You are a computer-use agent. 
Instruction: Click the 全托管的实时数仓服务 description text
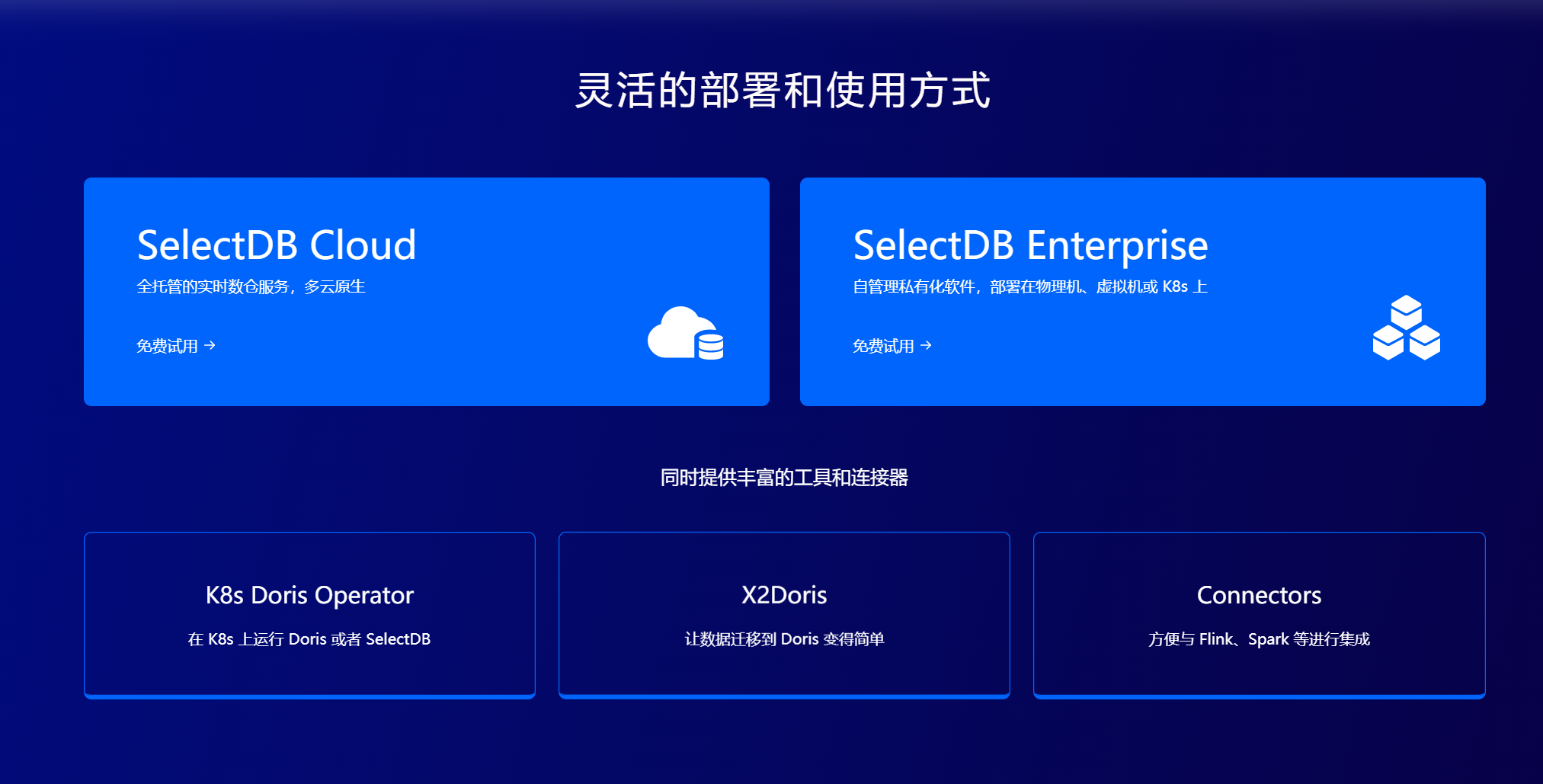251,286
